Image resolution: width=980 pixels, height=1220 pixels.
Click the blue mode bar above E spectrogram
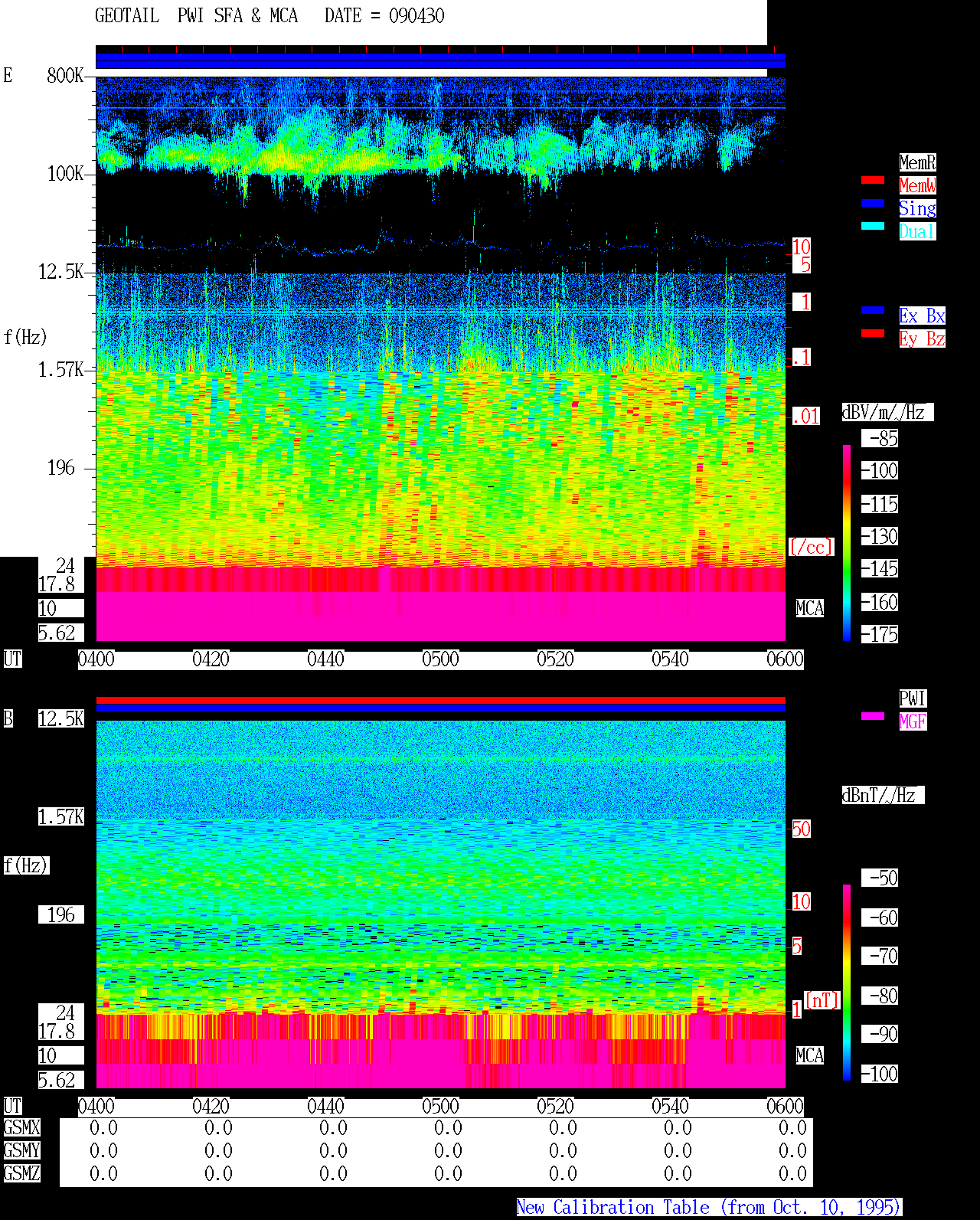(440, 61)
